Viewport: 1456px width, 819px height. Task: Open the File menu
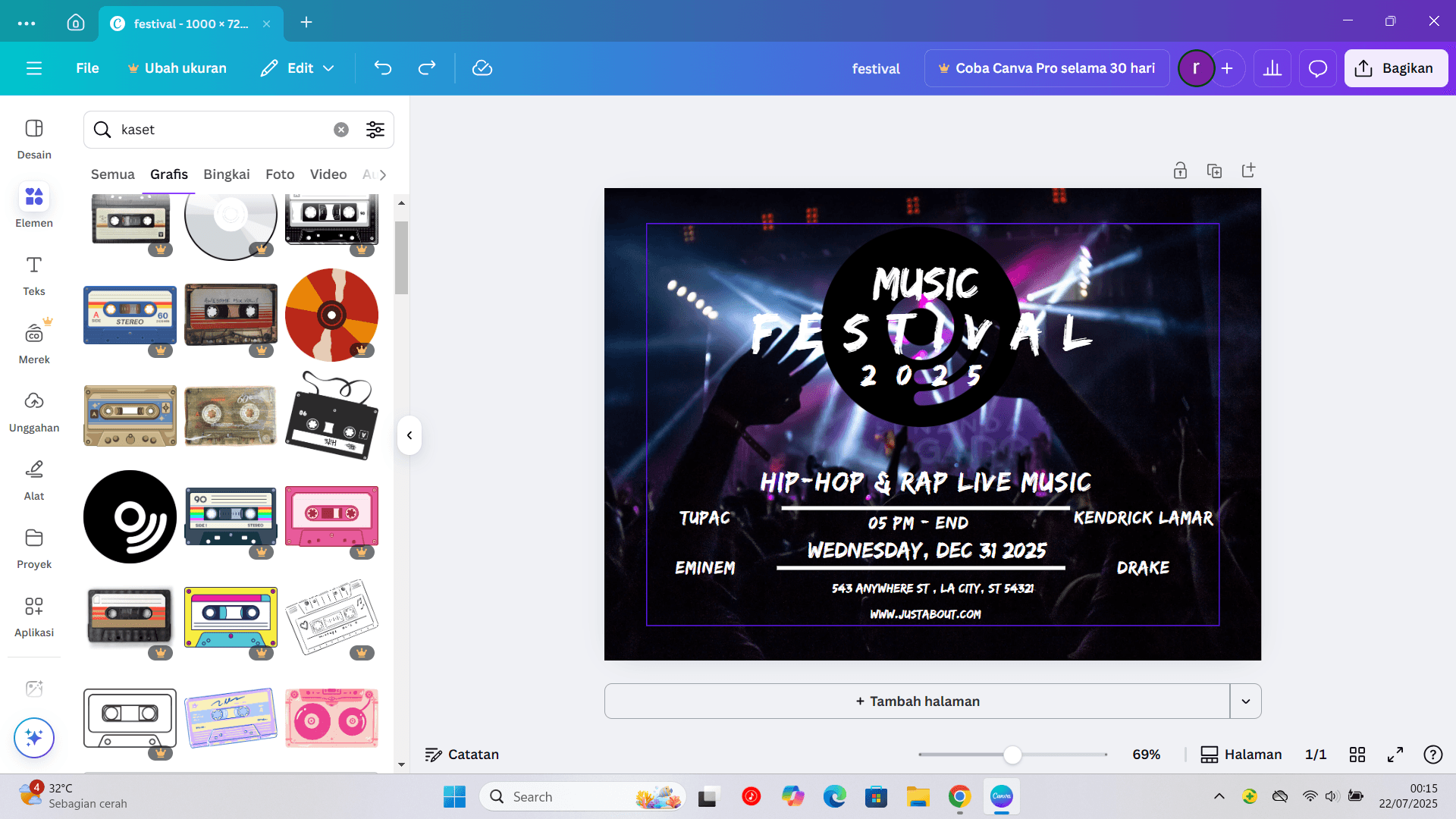[x=87, y=68]
